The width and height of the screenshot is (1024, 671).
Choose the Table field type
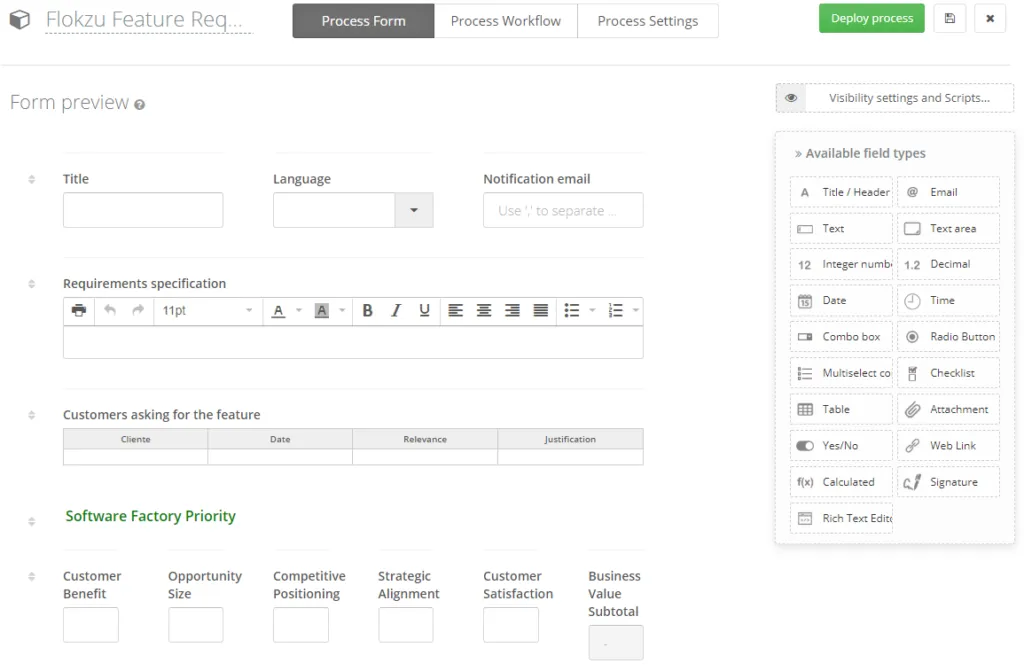[841, 410]
